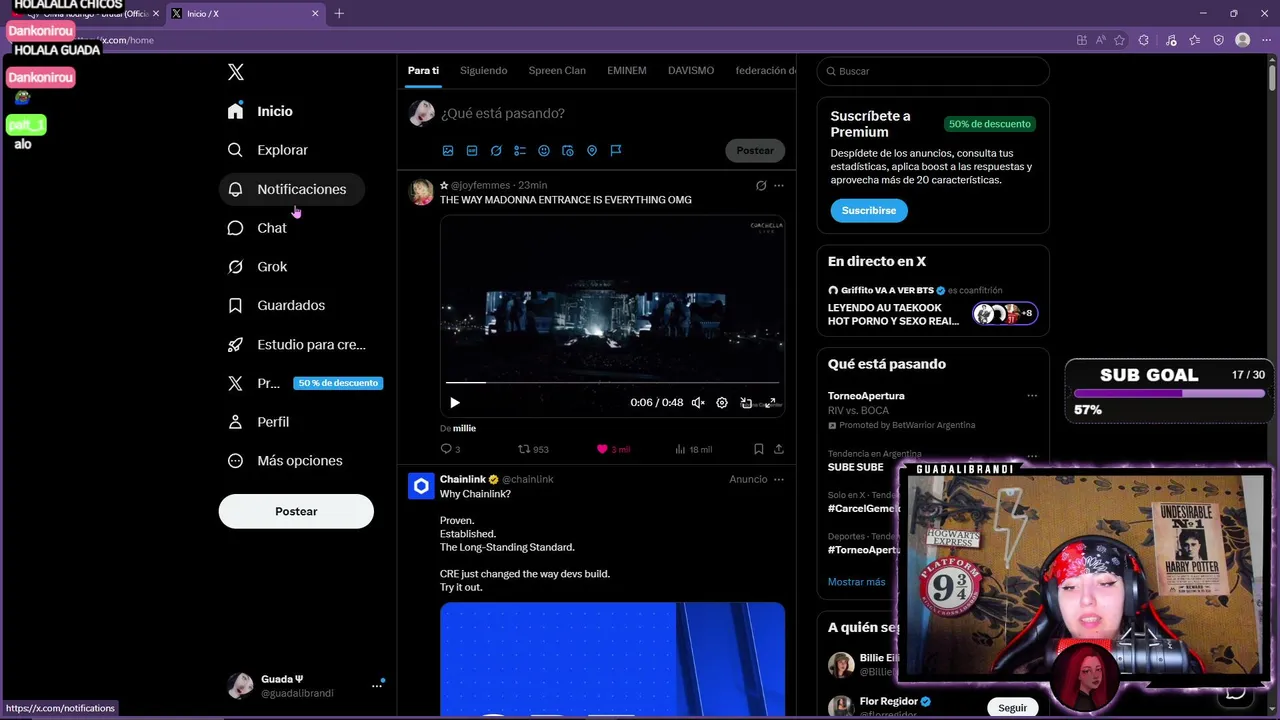Open Chainlink profile avatar
This screenshot has width=1280, height=720.
coord(421,486)
